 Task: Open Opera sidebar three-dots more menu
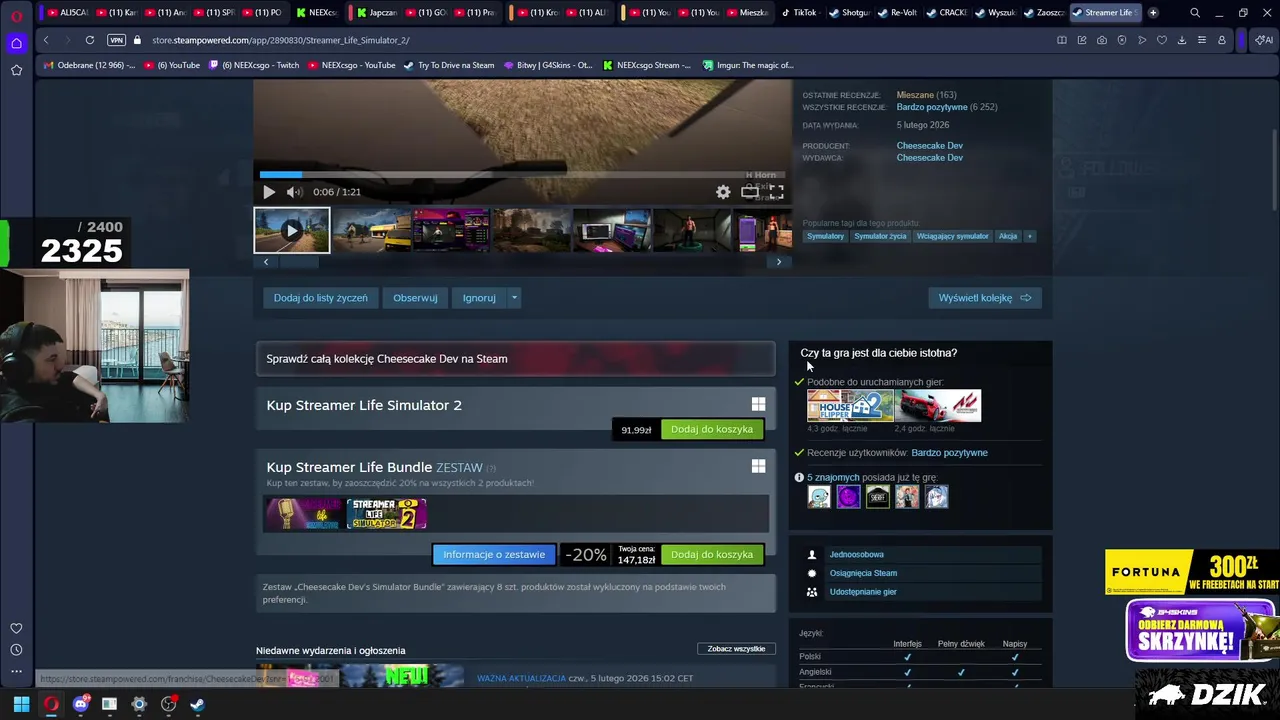pos(16,671)
